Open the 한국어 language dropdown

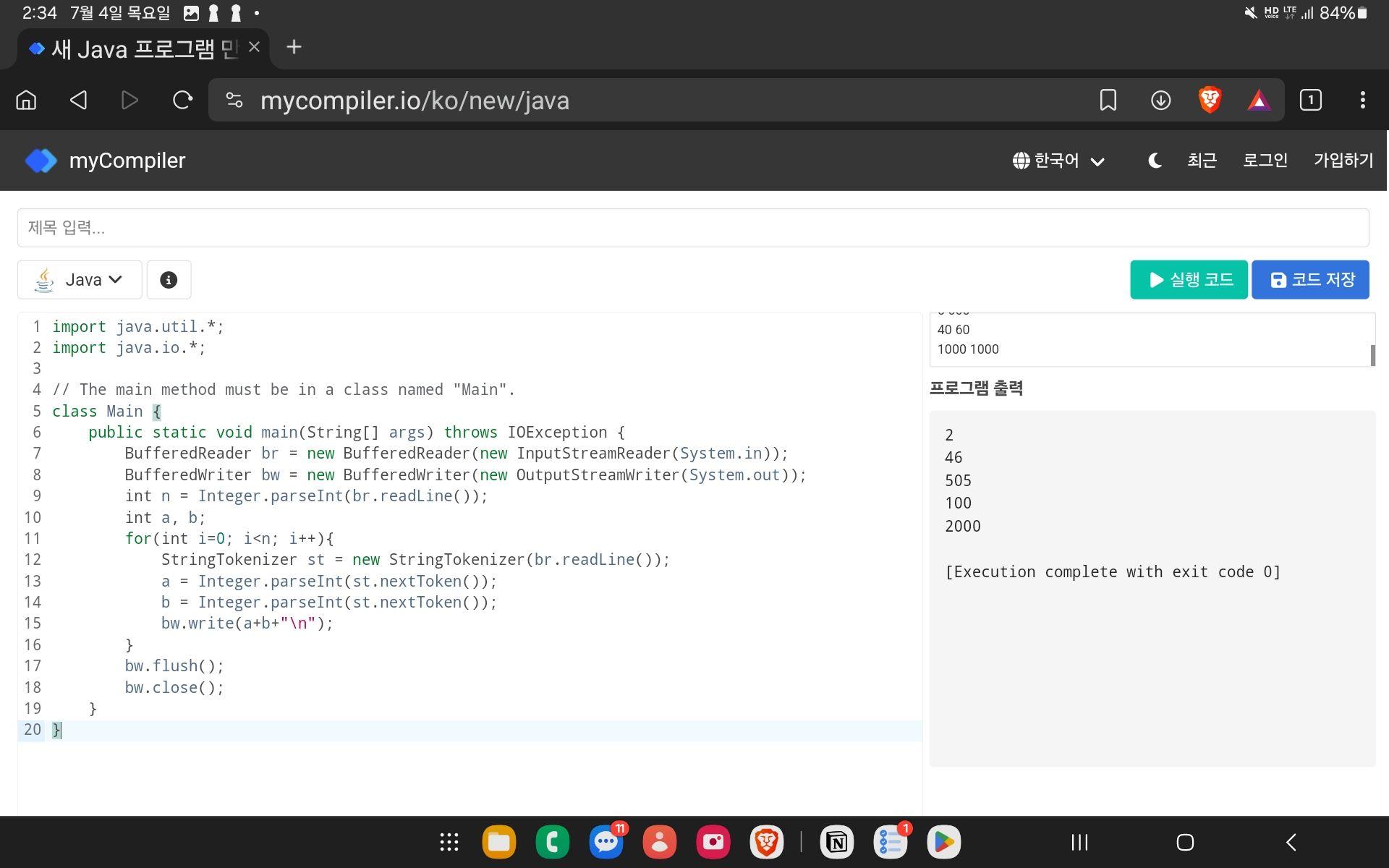1058,161
